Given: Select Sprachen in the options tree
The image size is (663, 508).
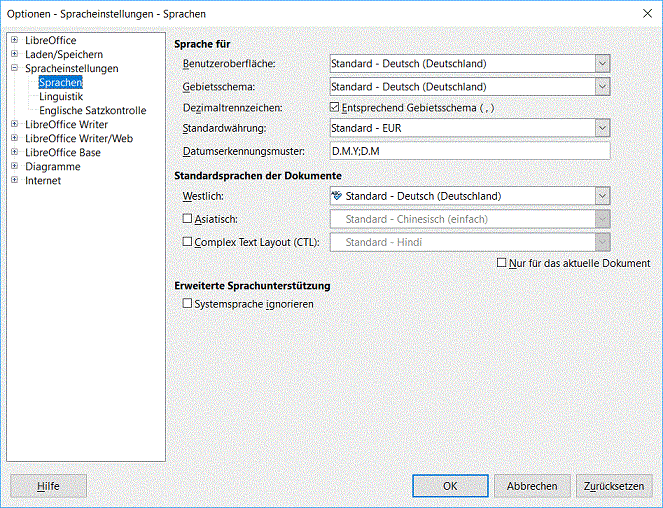Looking at the screenshot, I should pyautogui.click(x=60, y=82).
